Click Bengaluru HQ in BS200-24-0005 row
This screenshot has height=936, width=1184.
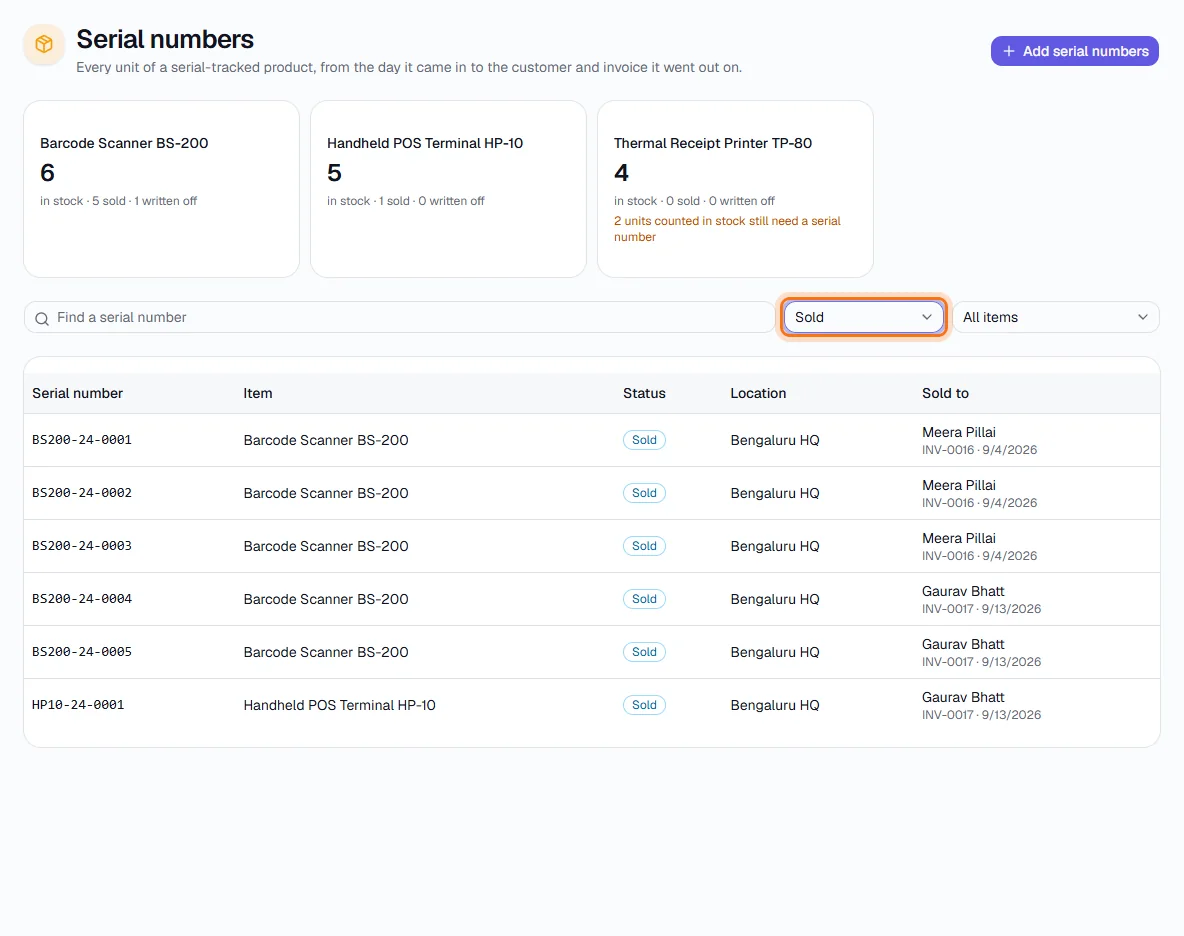[775, 652]
